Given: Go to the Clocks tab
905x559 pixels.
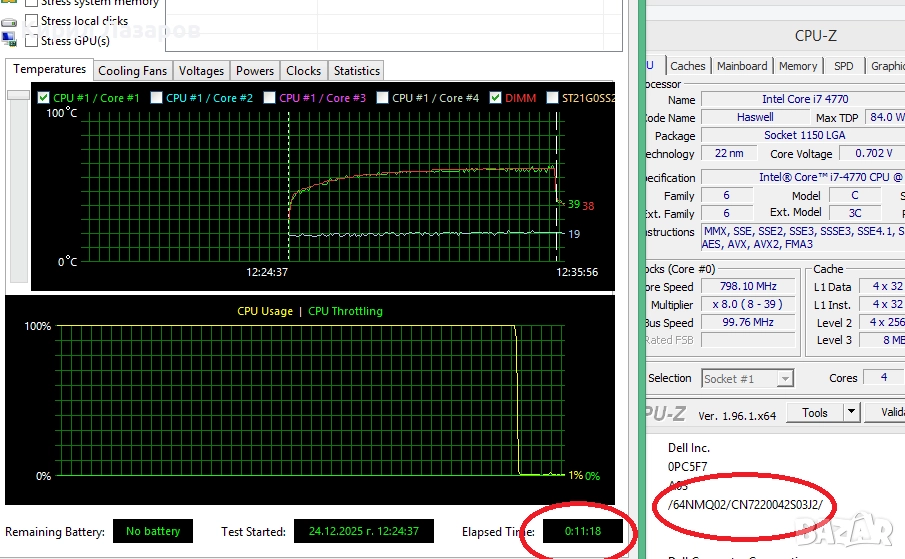Looking at the screenshot, I should [303, 71].
